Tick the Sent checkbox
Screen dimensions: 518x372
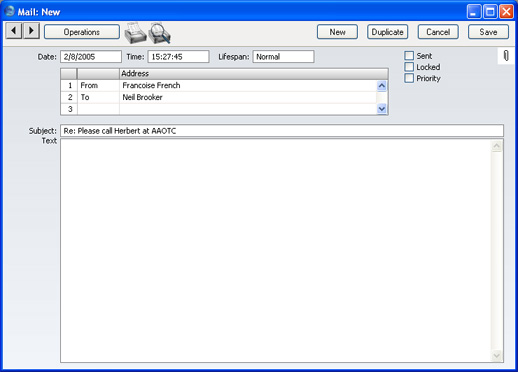click(409, 56)
